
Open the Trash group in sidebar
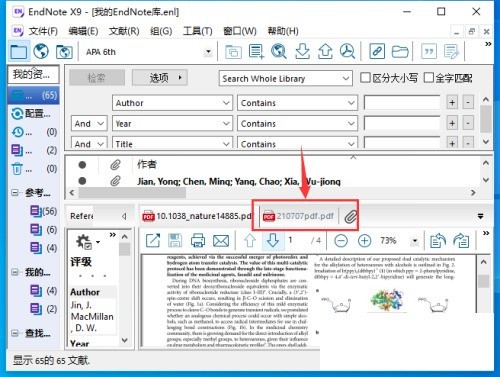pyautogui.click(x=33, y=169)
